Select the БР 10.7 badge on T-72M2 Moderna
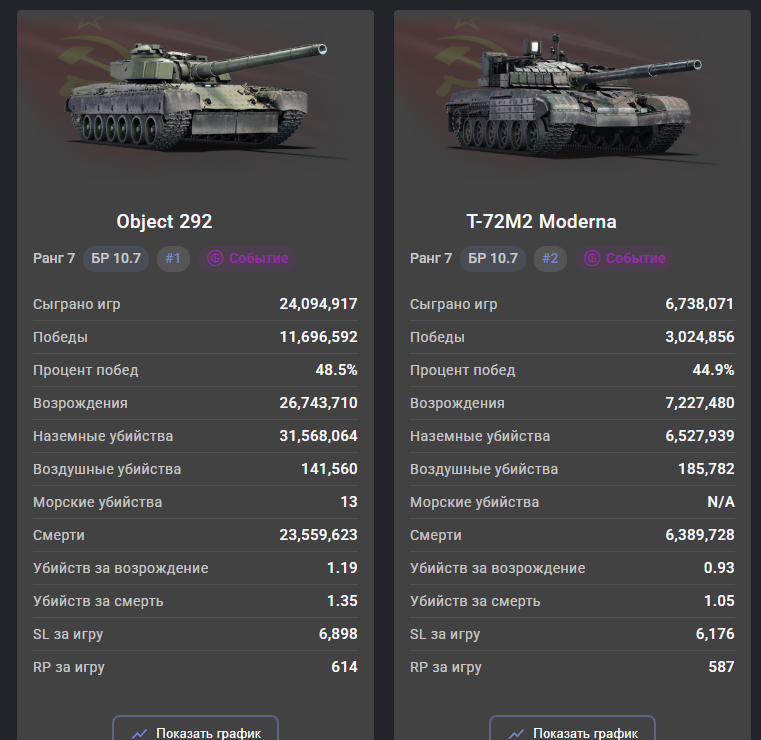The image size is (761, 740). 493,258
